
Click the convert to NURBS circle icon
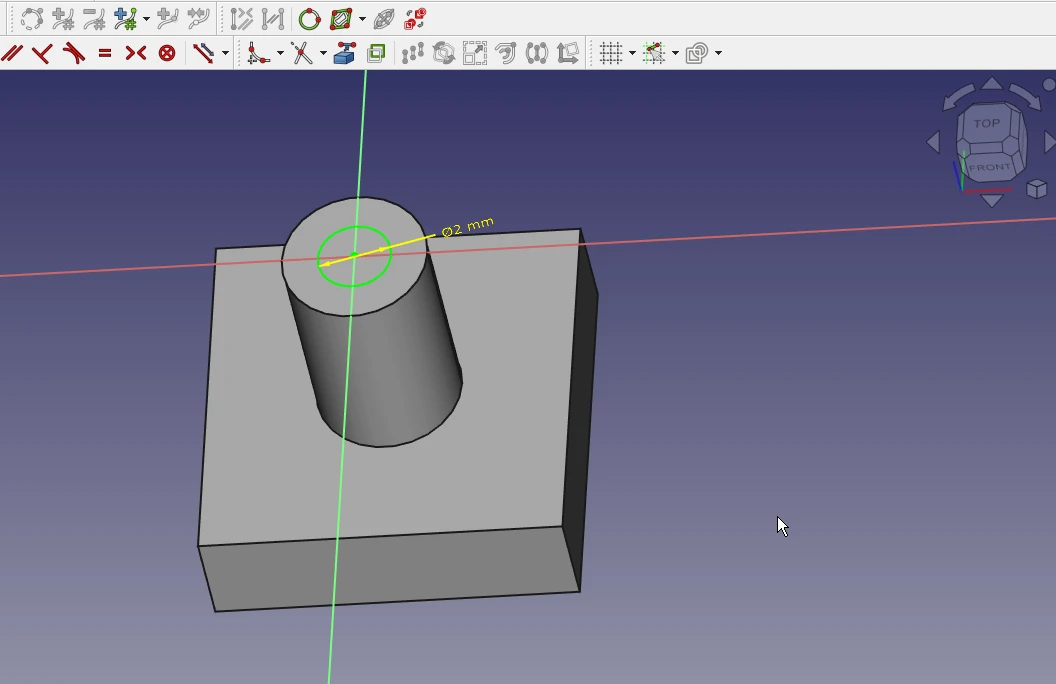[x=309, y=18]
